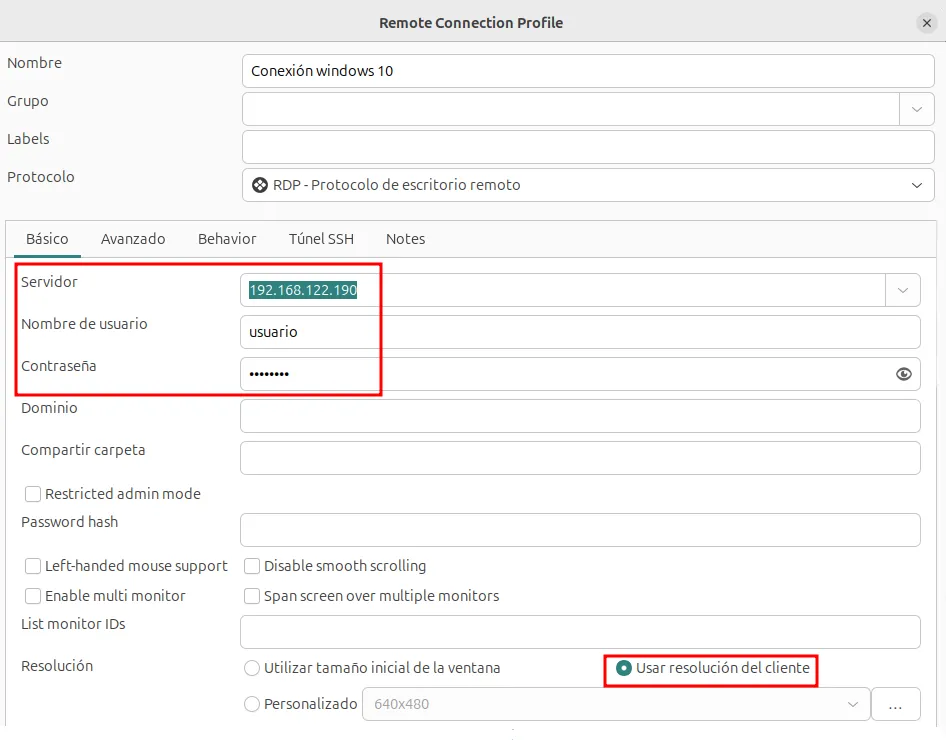The image size is (946, 740).
Task: Click the Nombre de usuario field
Action: [580, 332]
